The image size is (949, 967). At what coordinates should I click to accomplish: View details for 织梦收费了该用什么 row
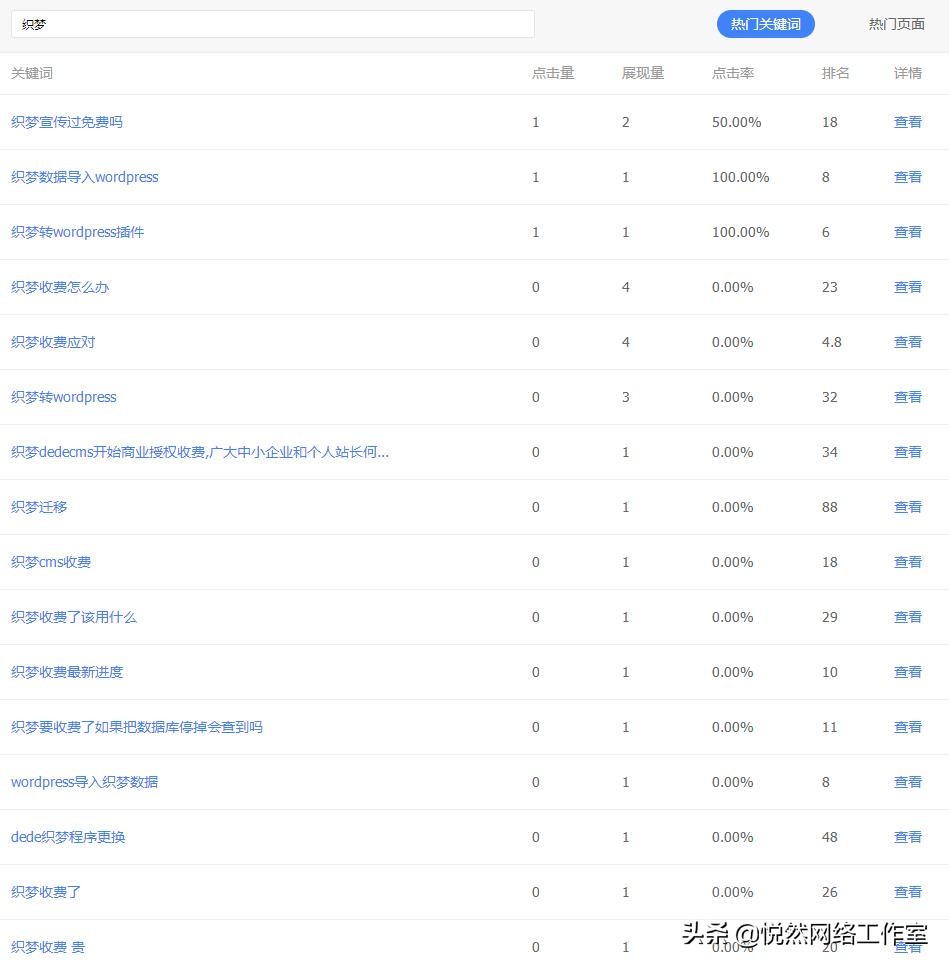908,617
